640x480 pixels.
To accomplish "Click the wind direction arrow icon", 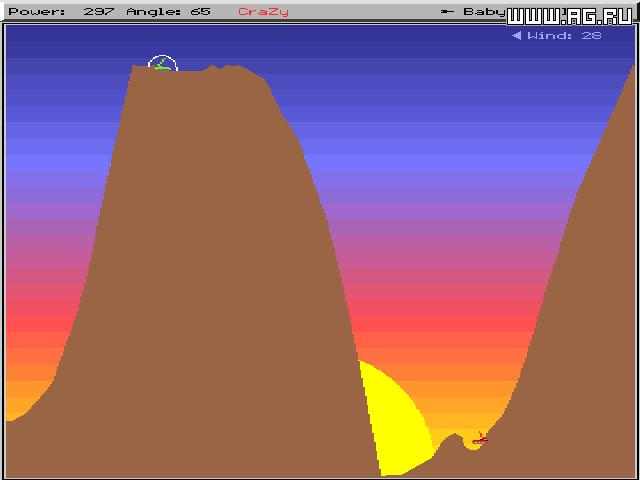I will (516, 36).
